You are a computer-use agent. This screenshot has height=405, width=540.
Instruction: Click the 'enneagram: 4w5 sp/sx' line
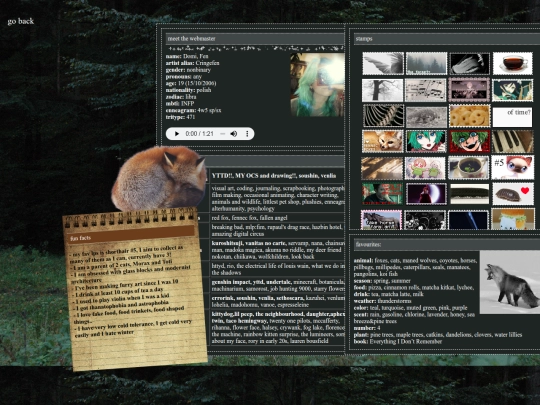click(x=193, y=110)
